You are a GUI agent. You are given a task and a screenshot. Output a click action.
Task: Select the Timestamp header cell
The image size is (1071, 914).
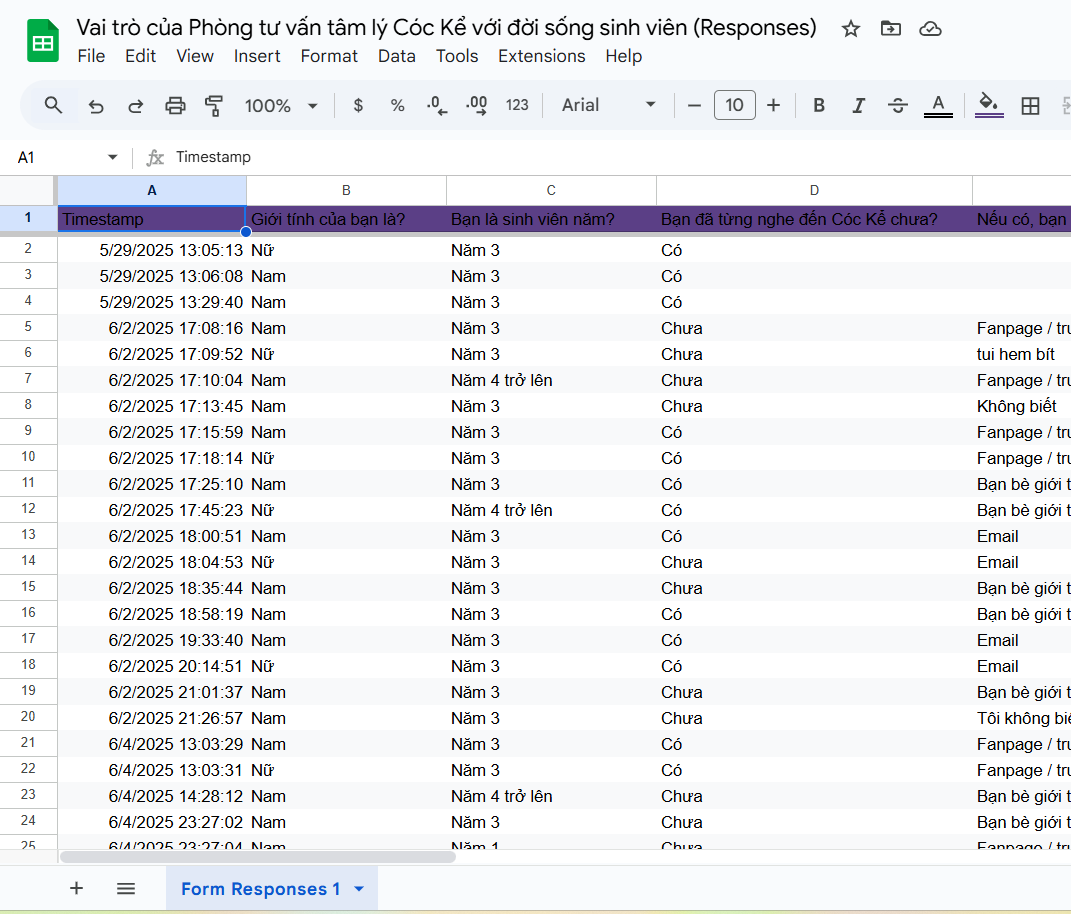(x=152, y=219)
